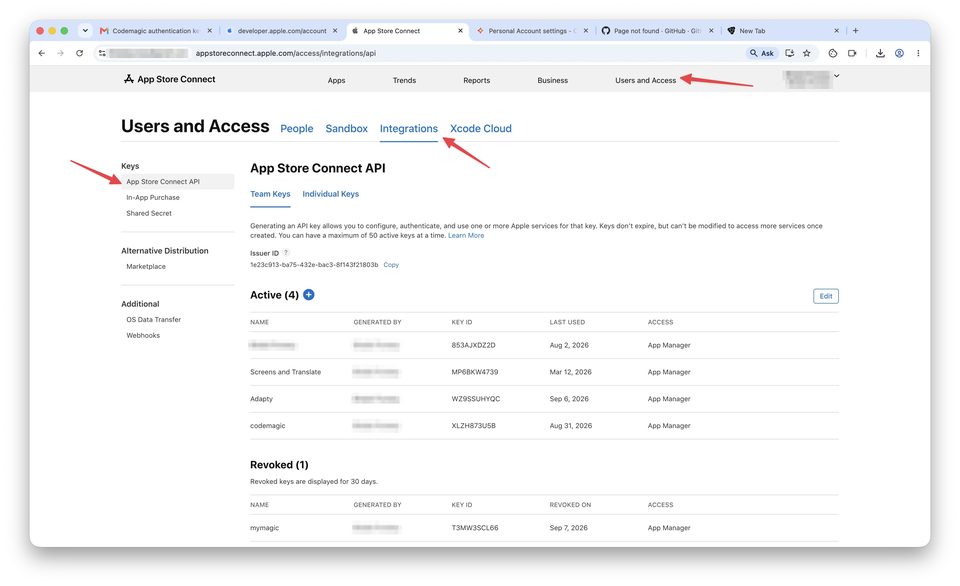The width and height of the screenshot is (960, 586).
Task: Click the browser back arrow
Action: click(x=42, y=53)
